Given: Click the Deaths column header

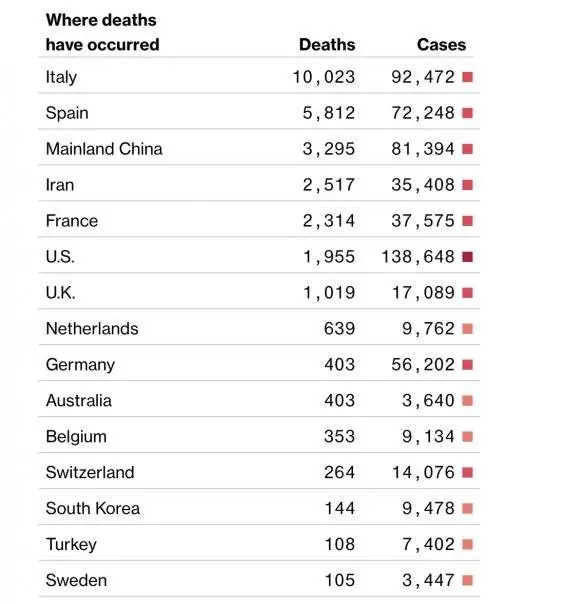Looking at the screenshot, I should pyautogui.click(x=327, y=45).
